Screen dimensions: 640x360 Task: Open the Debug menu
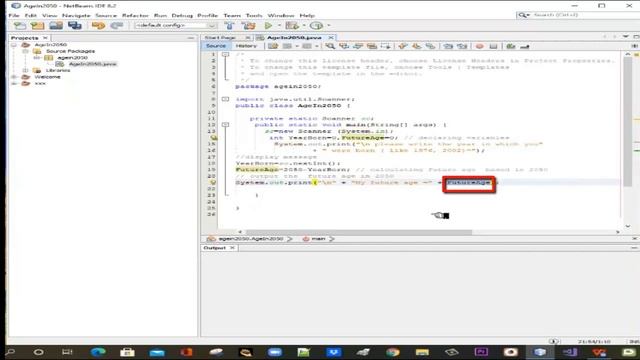(182, 15)
